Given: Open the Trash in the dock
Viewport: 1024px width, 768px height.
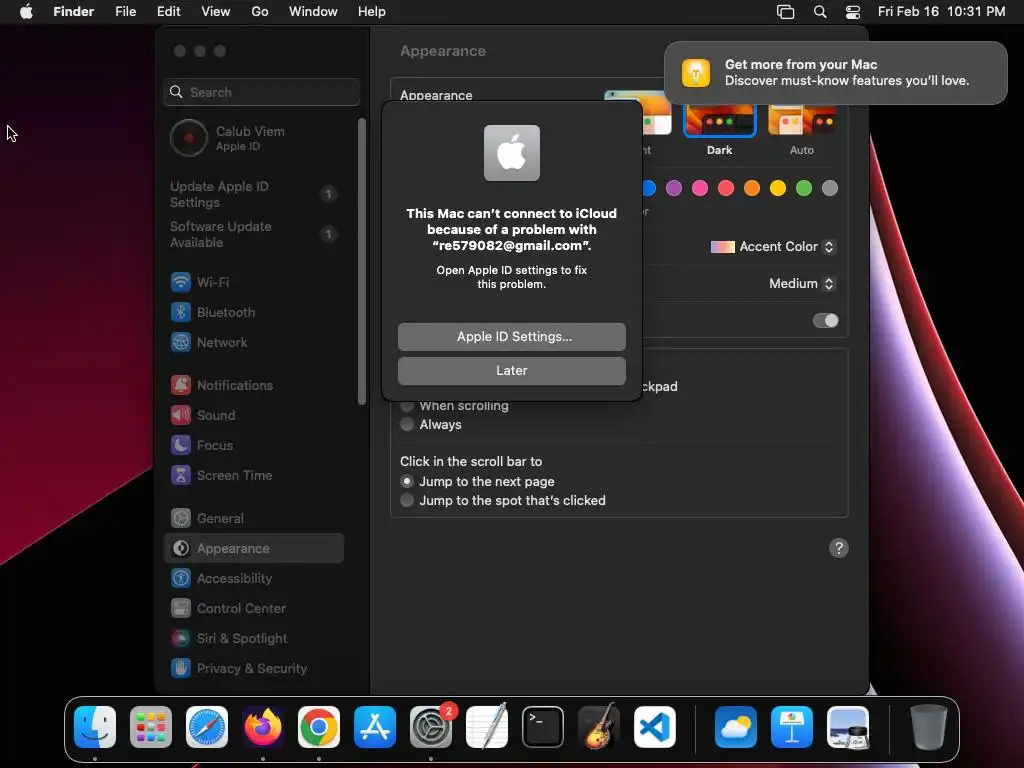Looking at the screenshot, I should click(x=929, y=727).
